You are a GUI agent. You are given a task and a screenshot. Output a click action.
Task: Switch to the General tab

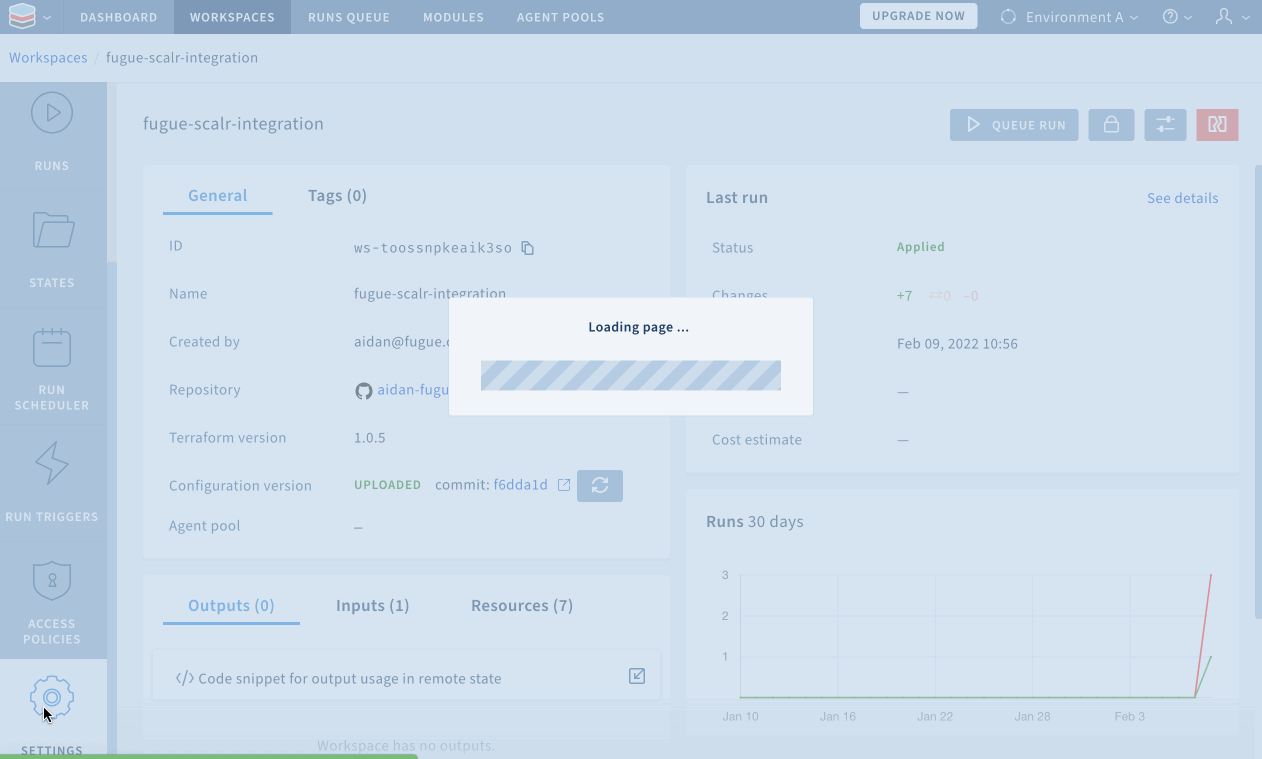coord(217,196)
